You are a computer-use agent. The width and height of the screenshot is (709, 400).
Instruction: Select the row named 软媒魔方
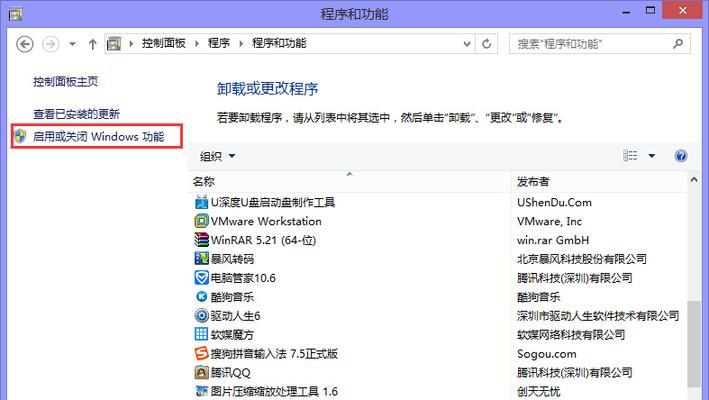437,334
